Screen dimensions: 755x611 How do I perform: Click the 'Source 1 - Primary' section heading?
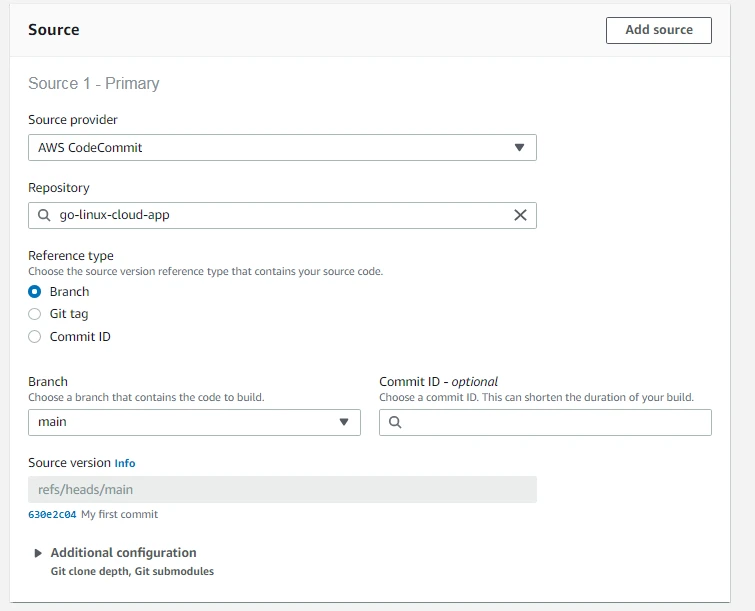click(x=93, y=83)
